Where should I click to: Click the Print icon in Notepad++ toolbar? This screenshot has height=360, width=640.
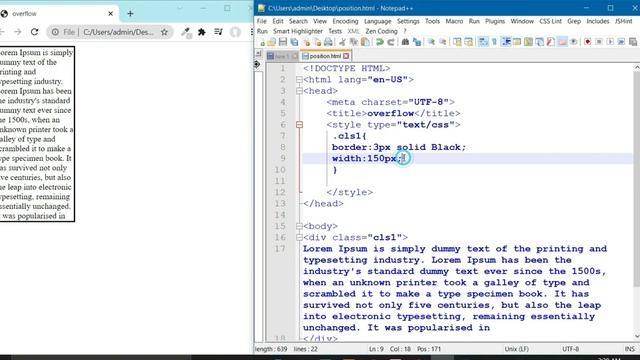point(328,42)
